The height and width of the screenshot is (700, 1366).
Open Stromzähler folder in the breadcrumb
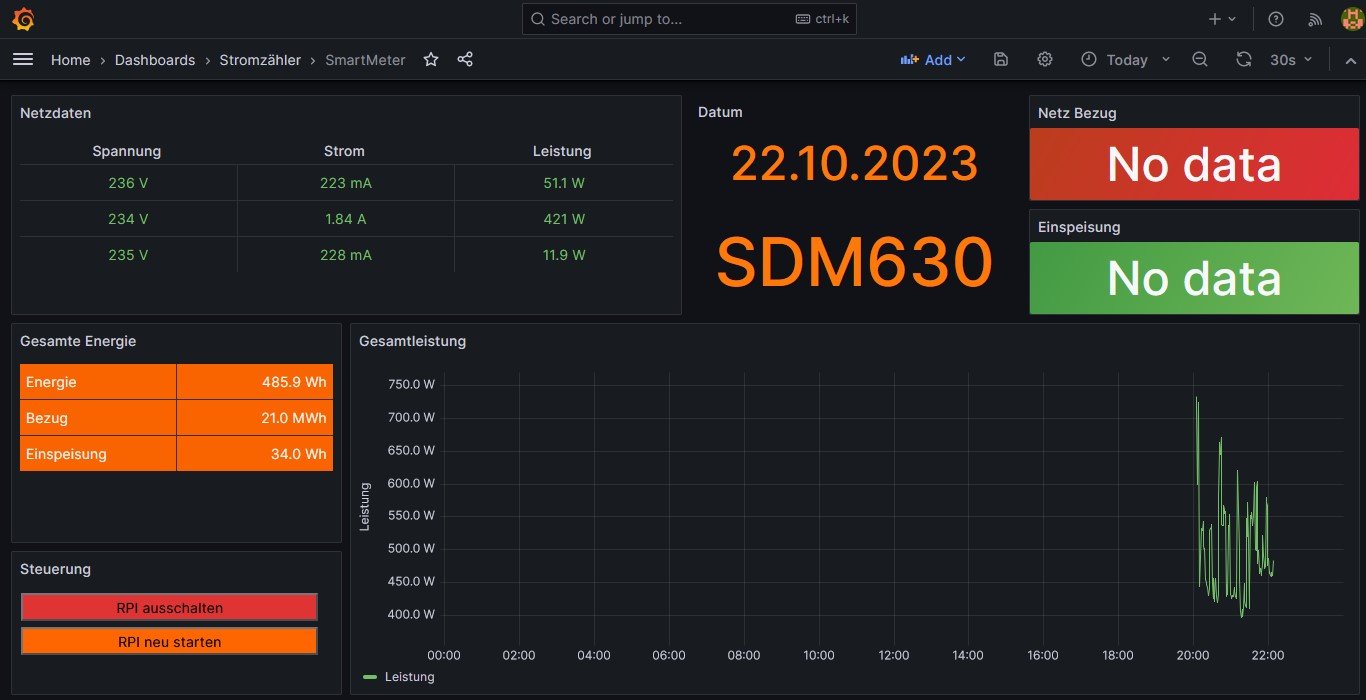coord(260,60)
